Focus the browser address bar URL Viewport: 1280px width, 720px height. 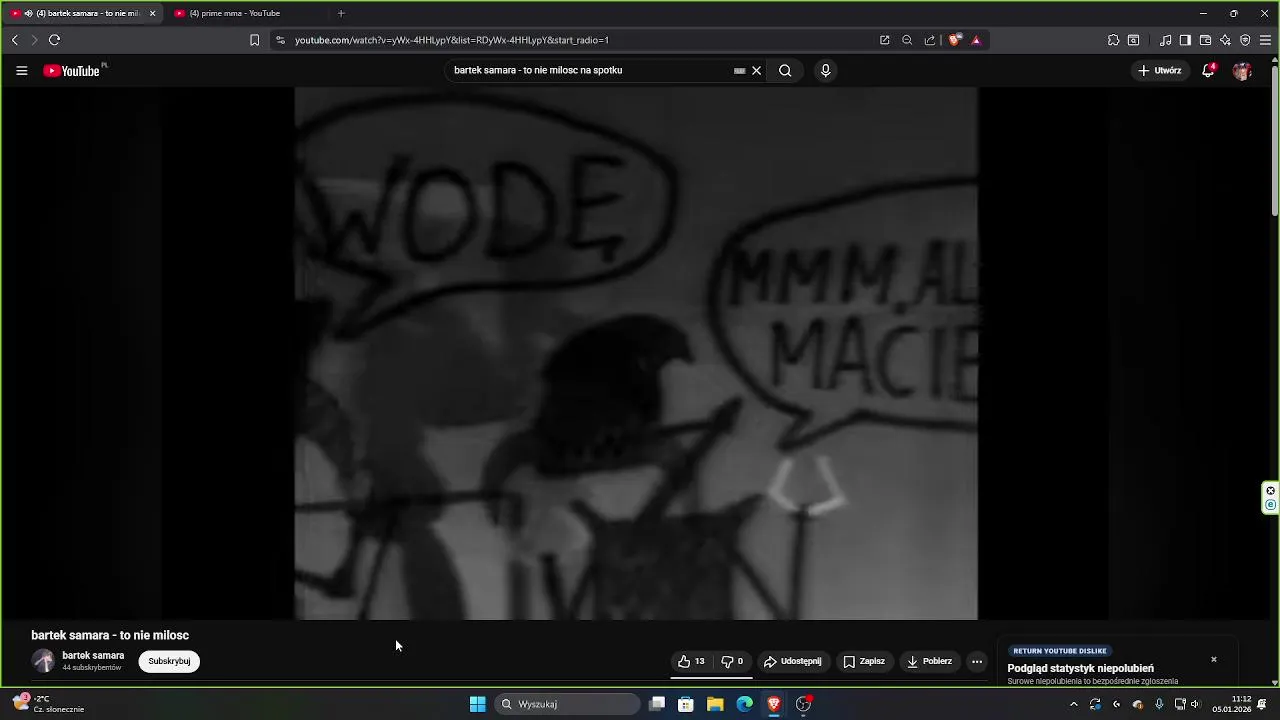pyautogui.click(x=452, y=40)
